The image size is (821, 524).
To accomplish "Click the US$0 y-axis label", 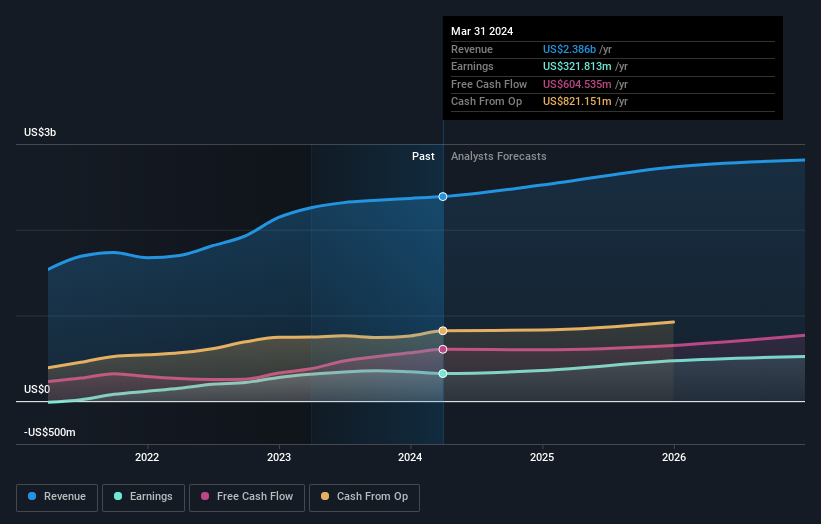I will pyautogui.click(x=37, y=389).
